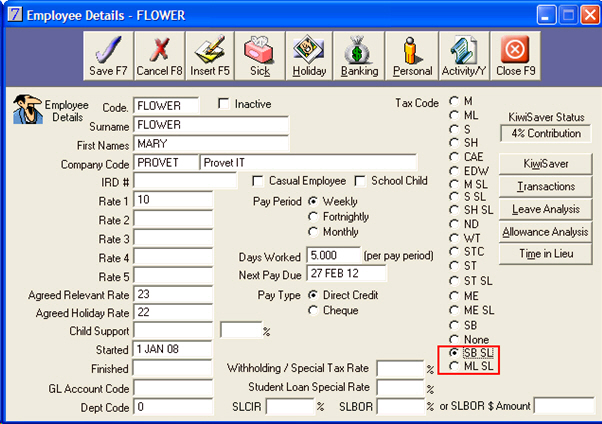Cancel changes using Cancel F8
602x424 pixels.
(159, 56)
